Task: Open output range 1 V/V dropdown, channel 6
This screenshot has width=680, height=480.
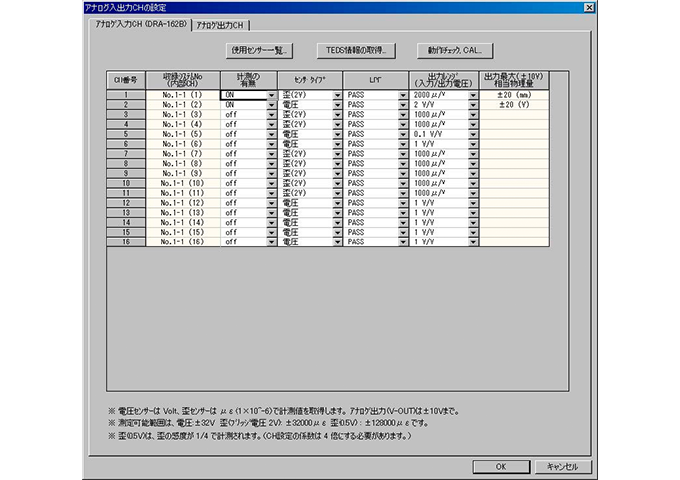Action: (473, 144)
